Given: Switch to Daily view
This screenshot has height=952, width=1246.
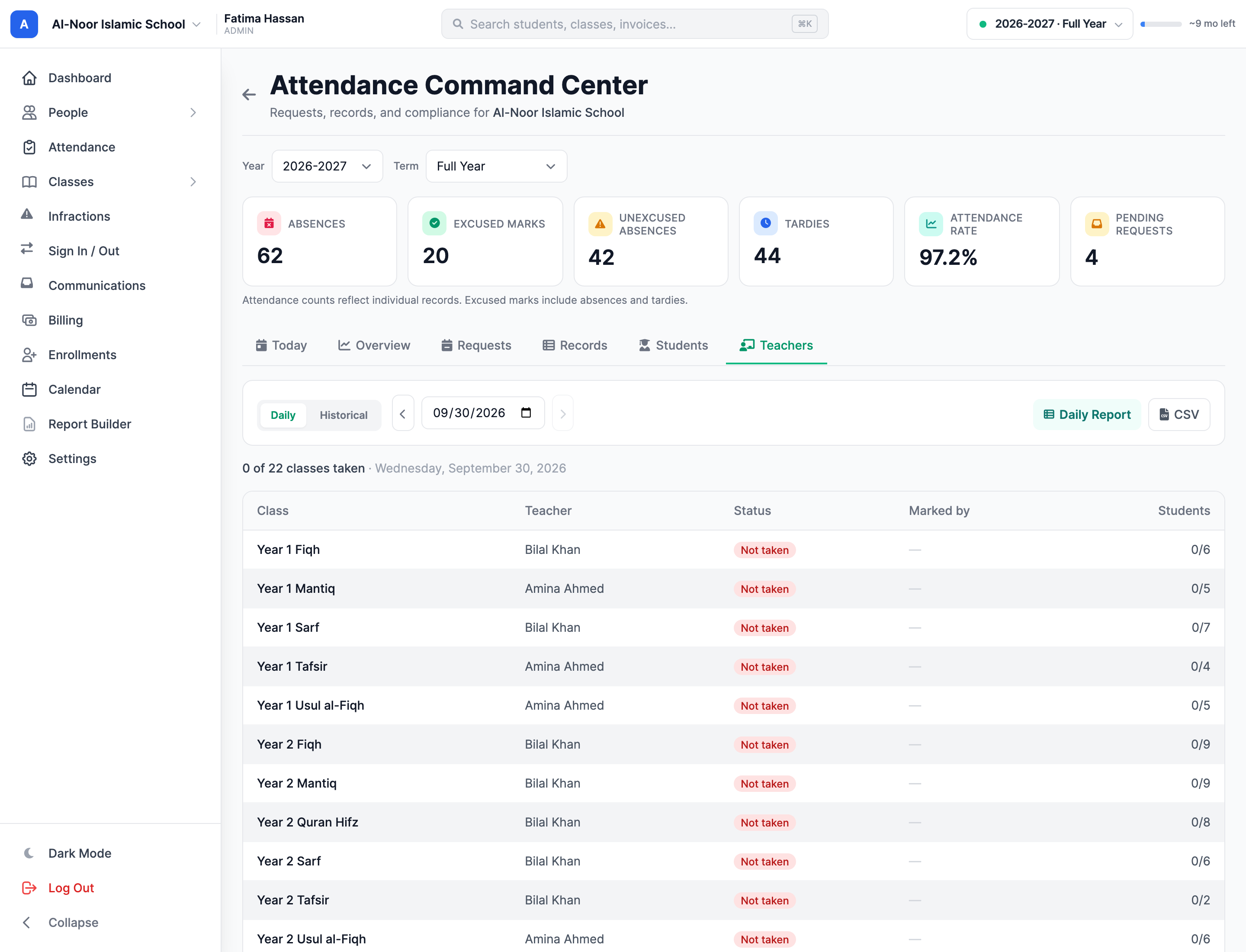Looking at the screenshot, I should pos(283,415).
